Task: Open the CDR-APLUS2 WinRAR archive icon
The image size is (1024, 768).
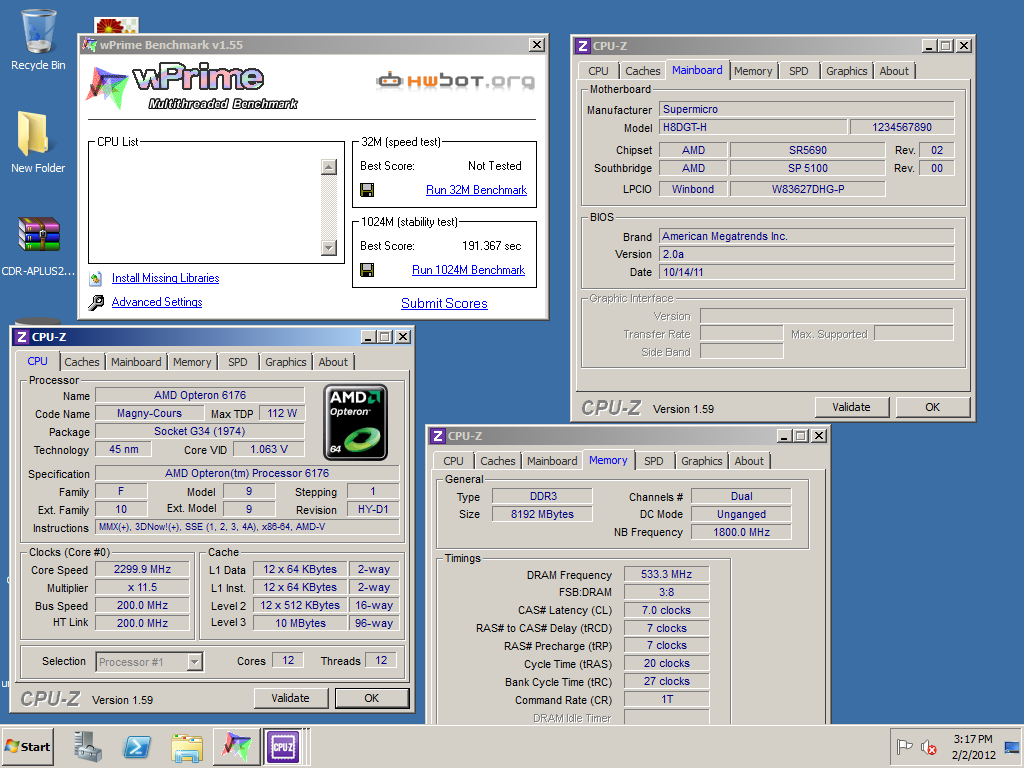Action: 38,246
